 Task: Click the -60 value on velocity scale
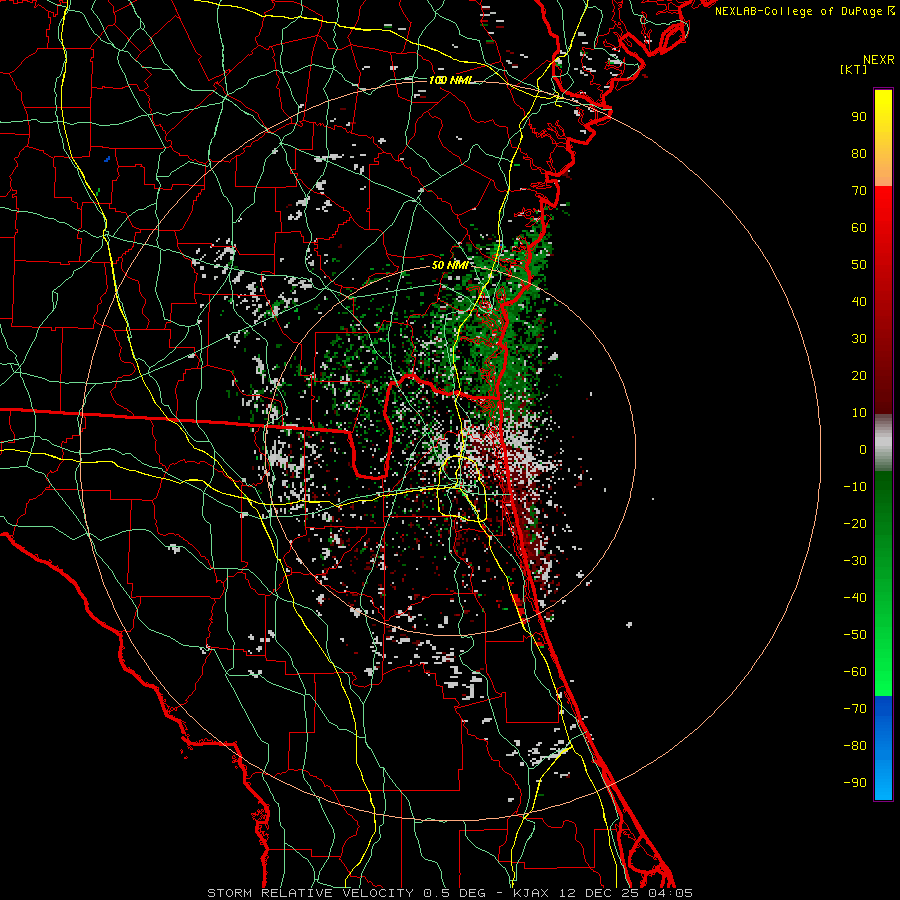pos(855,672)
